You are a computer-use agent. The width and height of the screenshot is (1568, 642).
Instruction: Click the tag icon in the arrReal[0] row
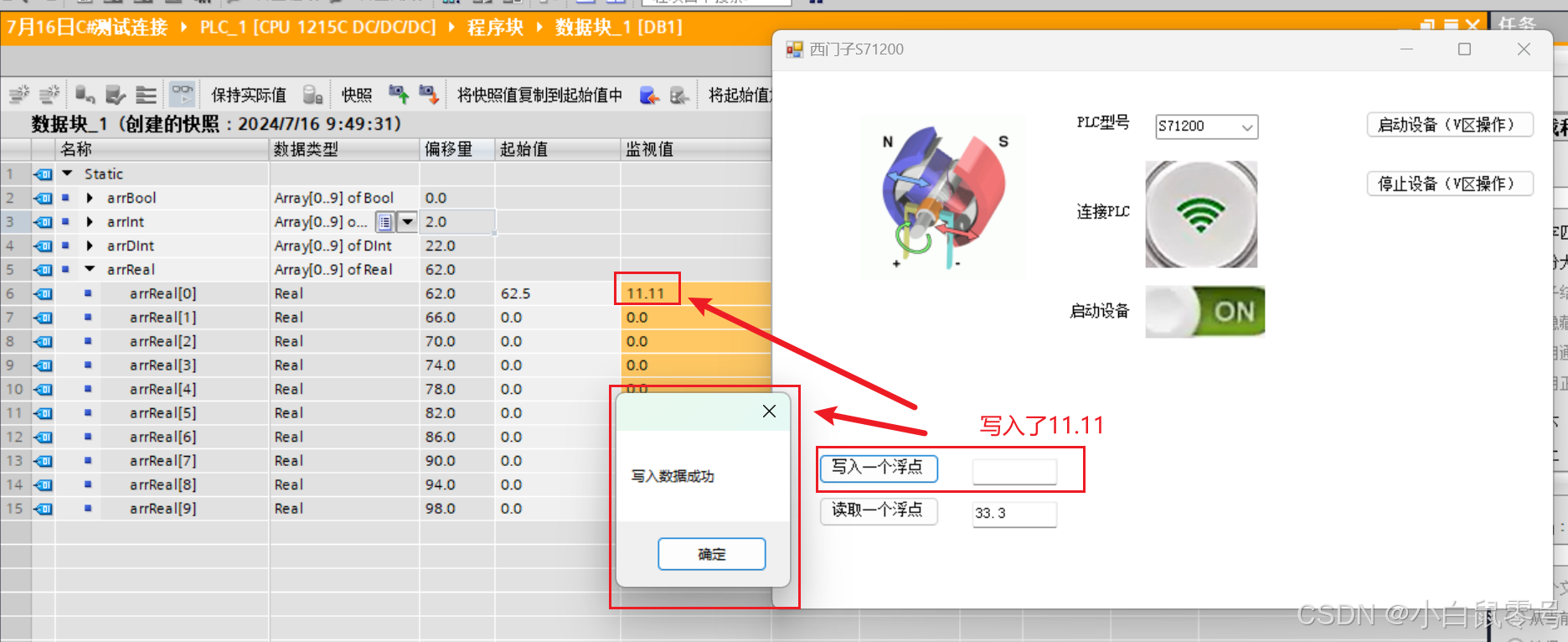pyautogui.click(x=43, y=293)
